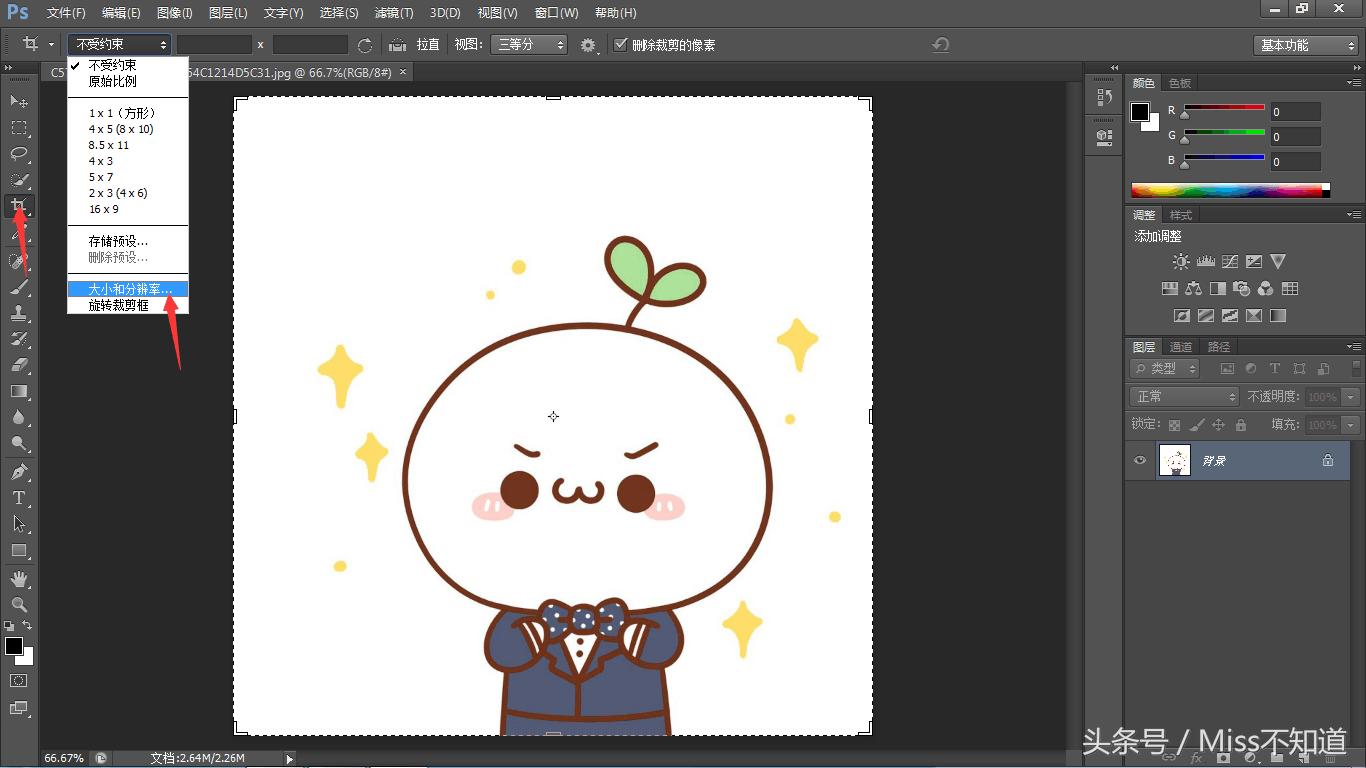Screen dimensions: 1366x768
Task: Select the Lasso tool
Action: pyautogui.click(x=18, y=154)
